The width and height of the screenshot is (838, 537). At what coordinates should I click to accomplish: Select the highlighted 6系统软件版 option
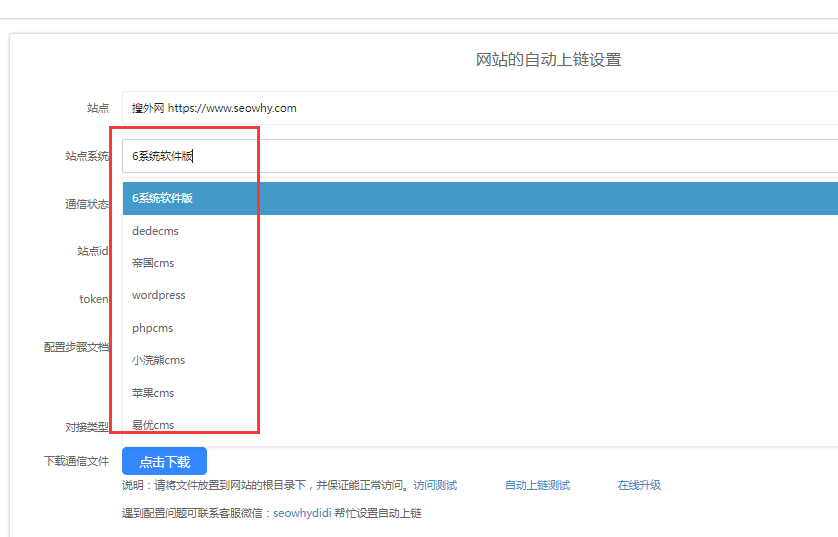162,198
